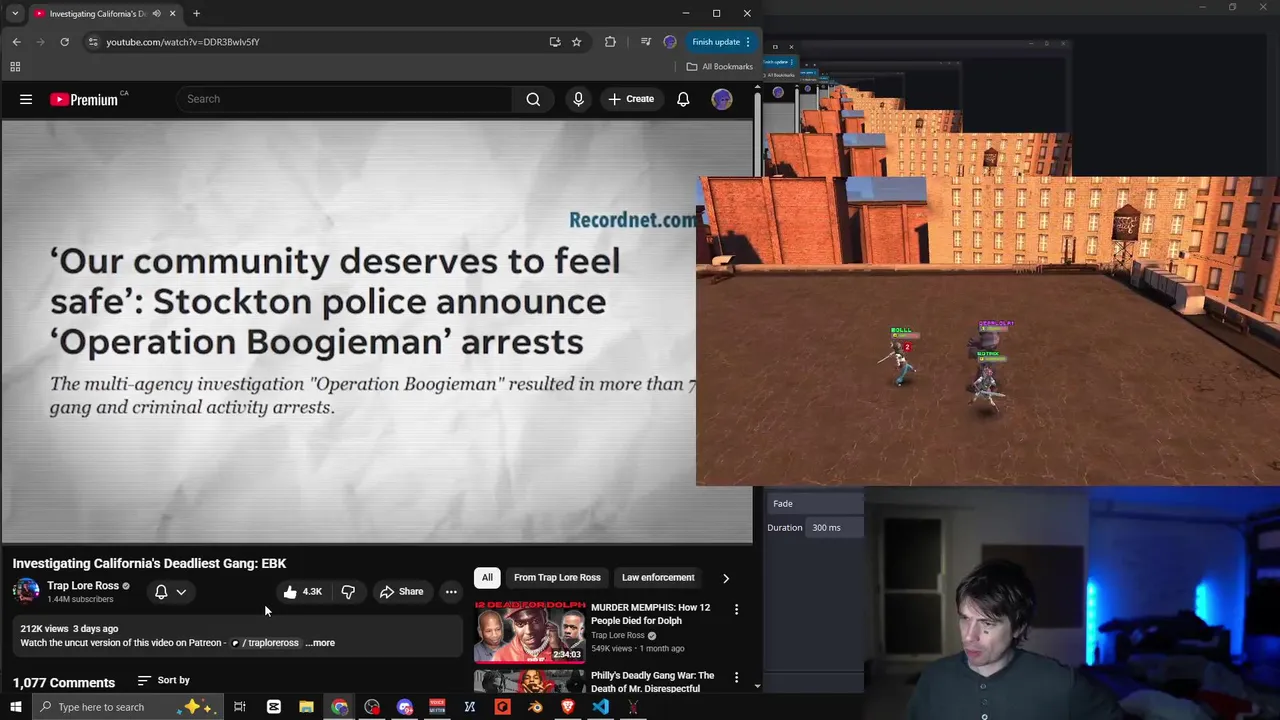Open the Trap Lore Ross channel avatar
This screenshot has width=1280, height=720.
coord(26,591)
